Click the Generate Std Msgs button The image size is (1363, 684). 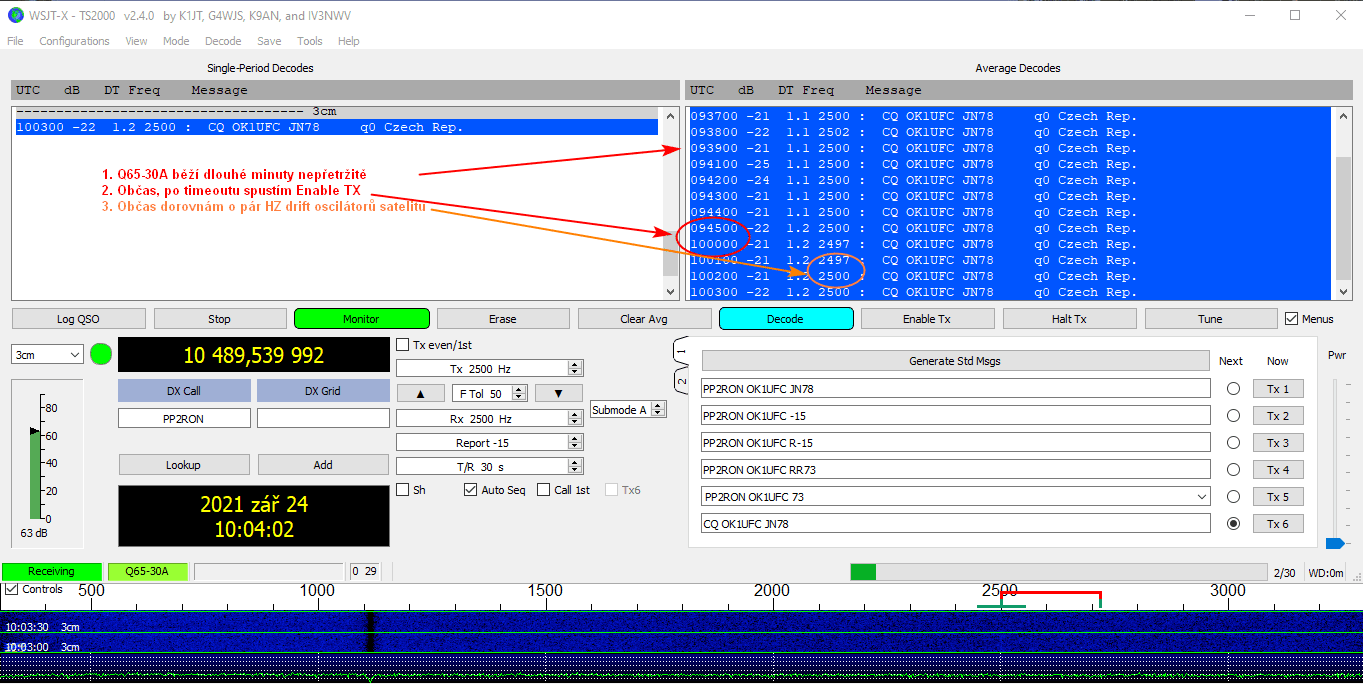tap(954, 361)
